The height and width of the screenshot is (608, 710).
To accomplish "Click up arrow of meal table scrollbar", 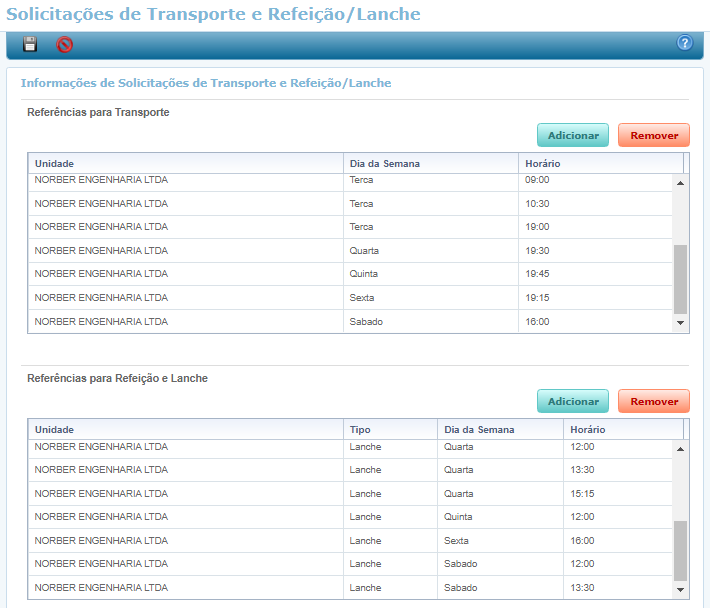I will coord(681,449).
